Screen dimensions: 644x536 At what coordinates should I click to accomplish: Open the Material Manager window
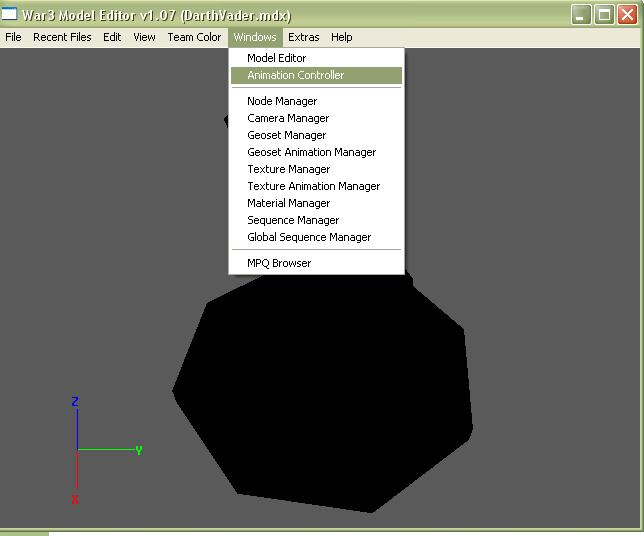[x=316, y=203]
